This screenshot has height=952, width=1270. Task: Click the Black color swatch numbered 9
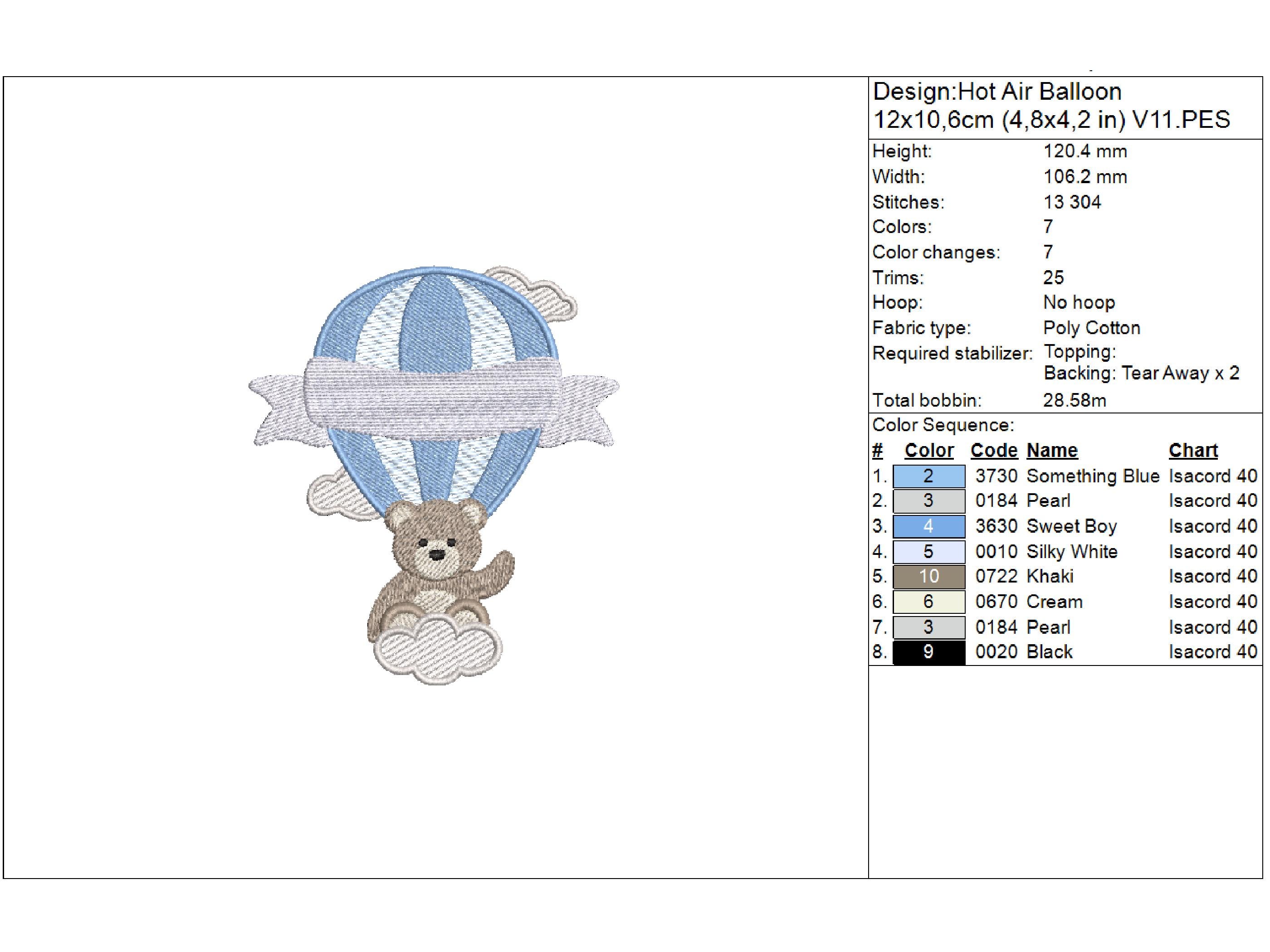pyautogui.click(x=928, y=652)
